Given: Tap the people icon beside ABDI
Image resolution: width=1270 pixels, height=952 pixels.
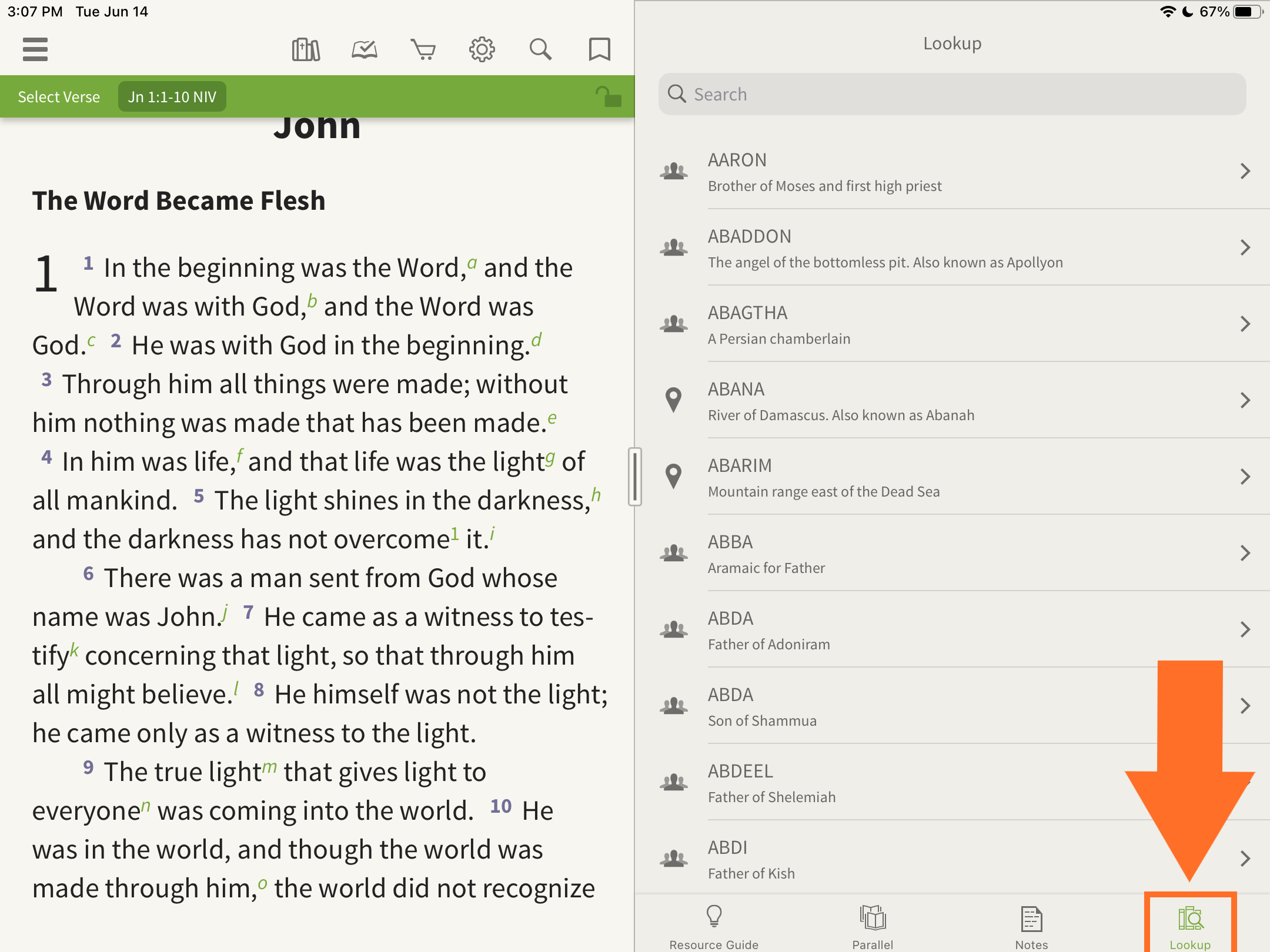Looking at the screenshot, I should click(x=674, y=859).
